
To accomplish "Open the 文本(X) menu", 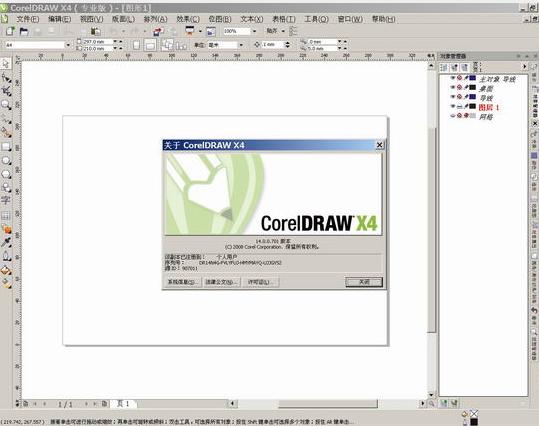I will 252,19.
